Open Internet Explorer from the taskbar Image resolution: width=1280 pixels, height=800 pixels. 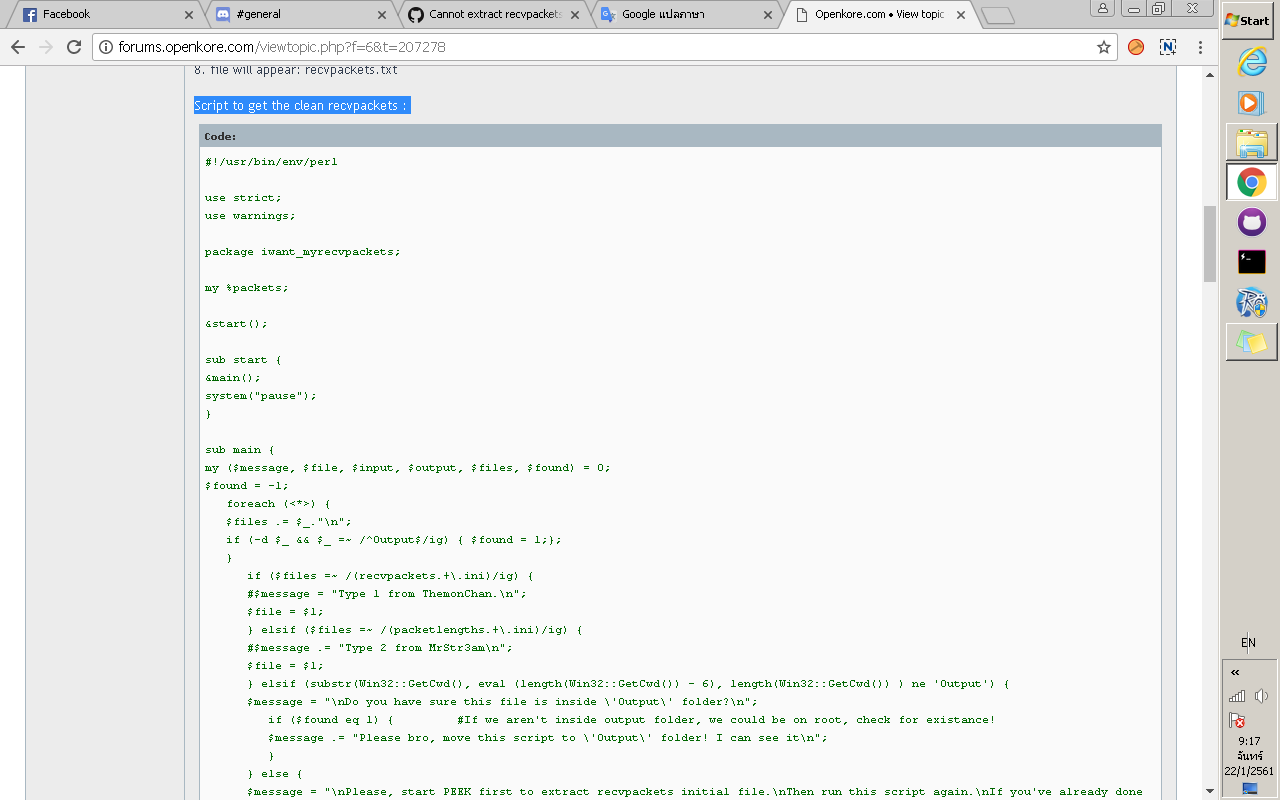pyautogui.click(x=1251, y=62)
